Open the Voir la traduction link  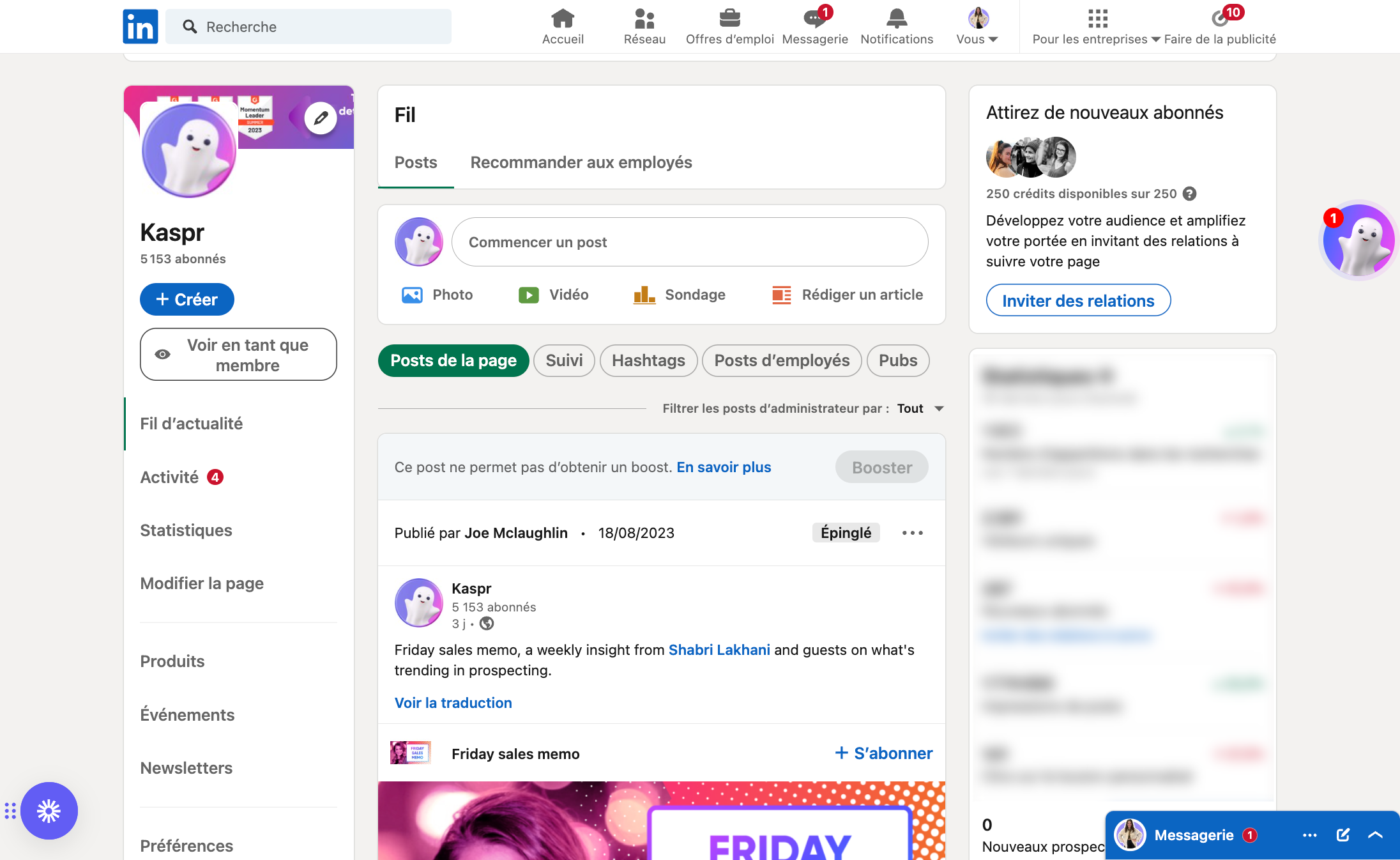point(453,703)
